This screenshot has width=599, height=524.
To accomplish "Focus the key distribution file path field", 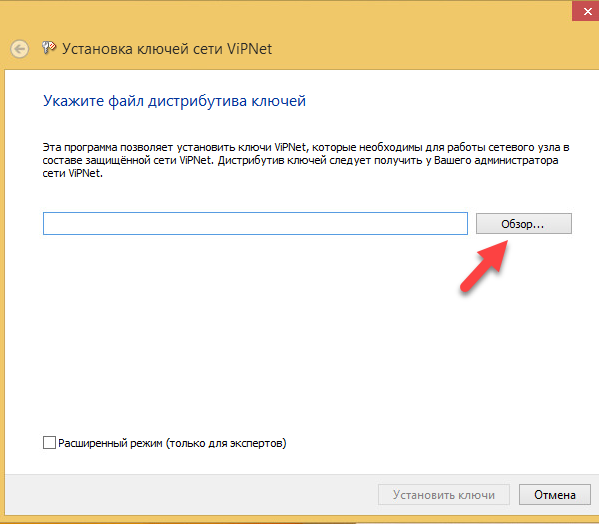I will click(255, 223).
